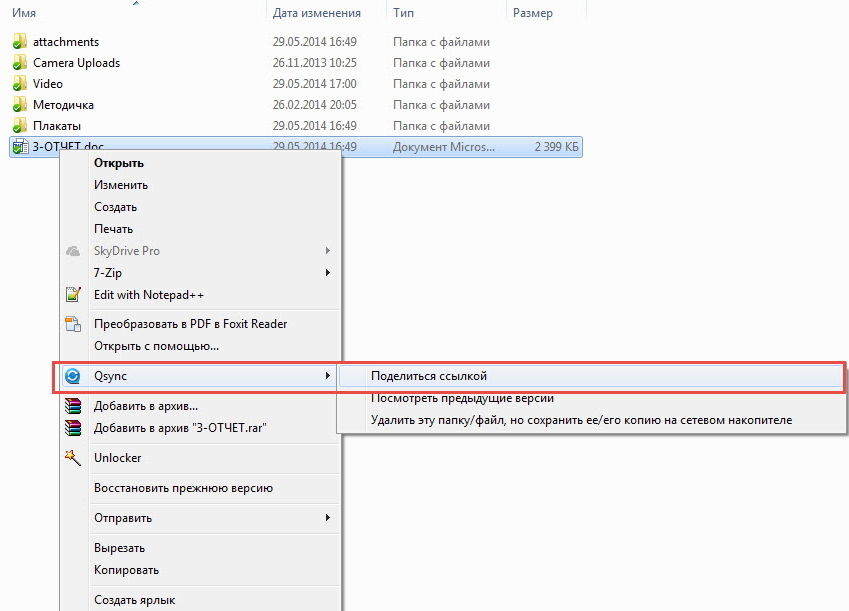849x611 pixels.
Task: Click the Notepad++ icon in the menu
Action: click(x=73, y=295)
